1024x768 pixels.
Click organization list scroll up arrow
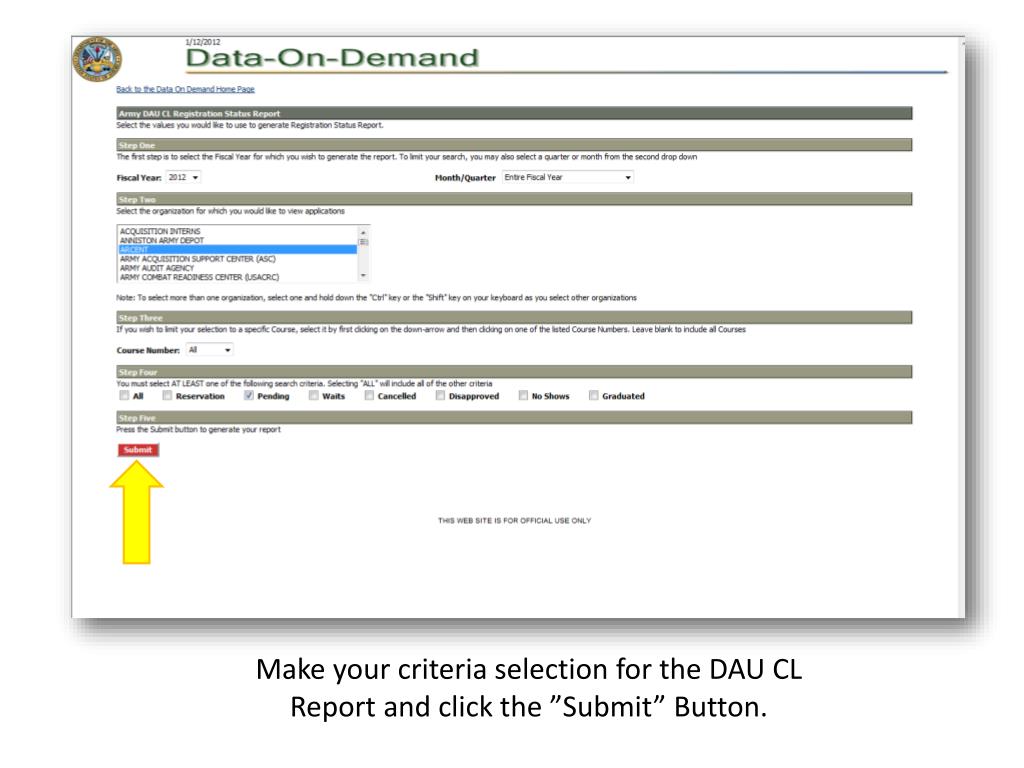click(x=364, y=232)
